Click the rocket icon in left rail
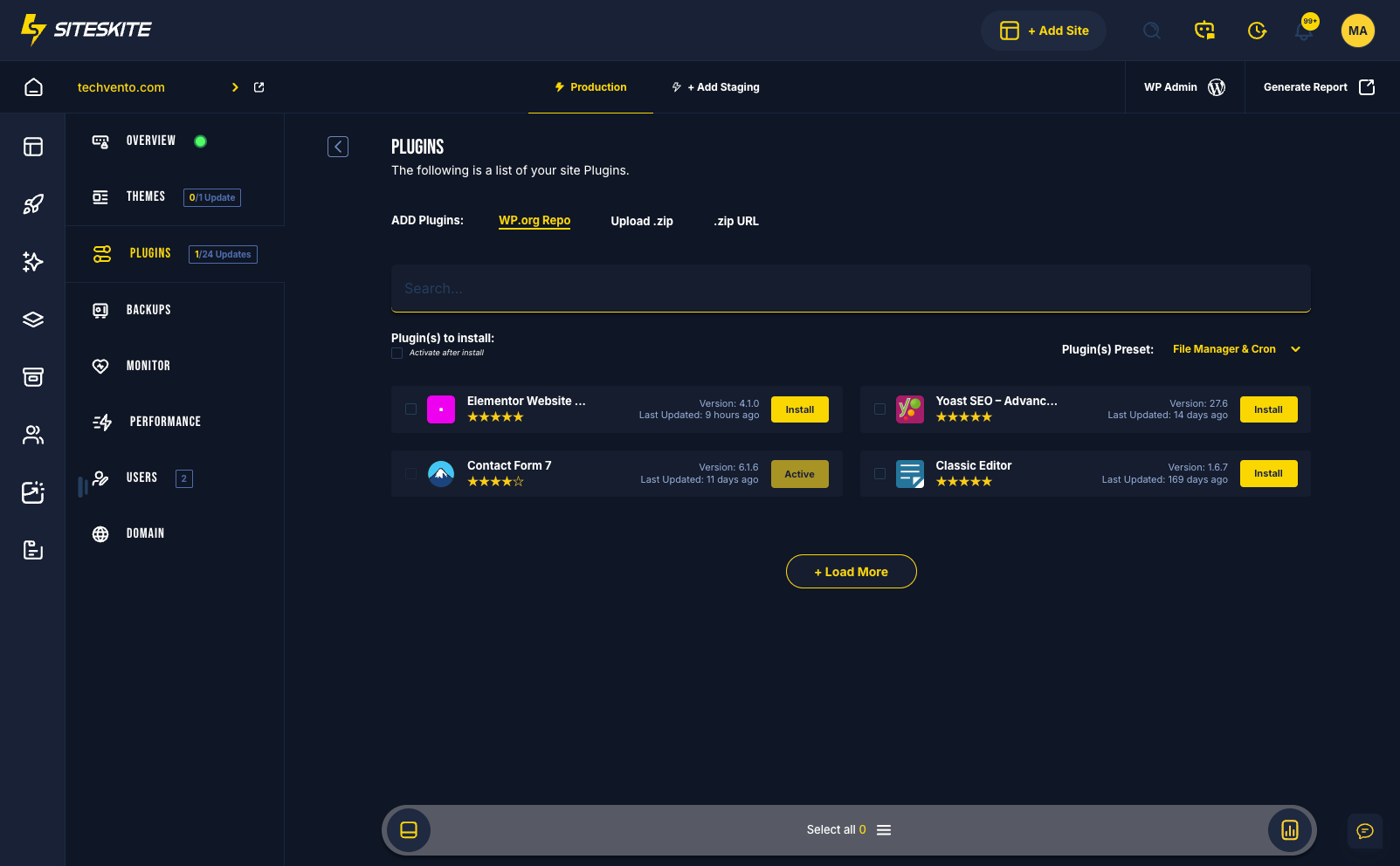Viewport: 1400px width, 866px height. [x=33, y=204]
